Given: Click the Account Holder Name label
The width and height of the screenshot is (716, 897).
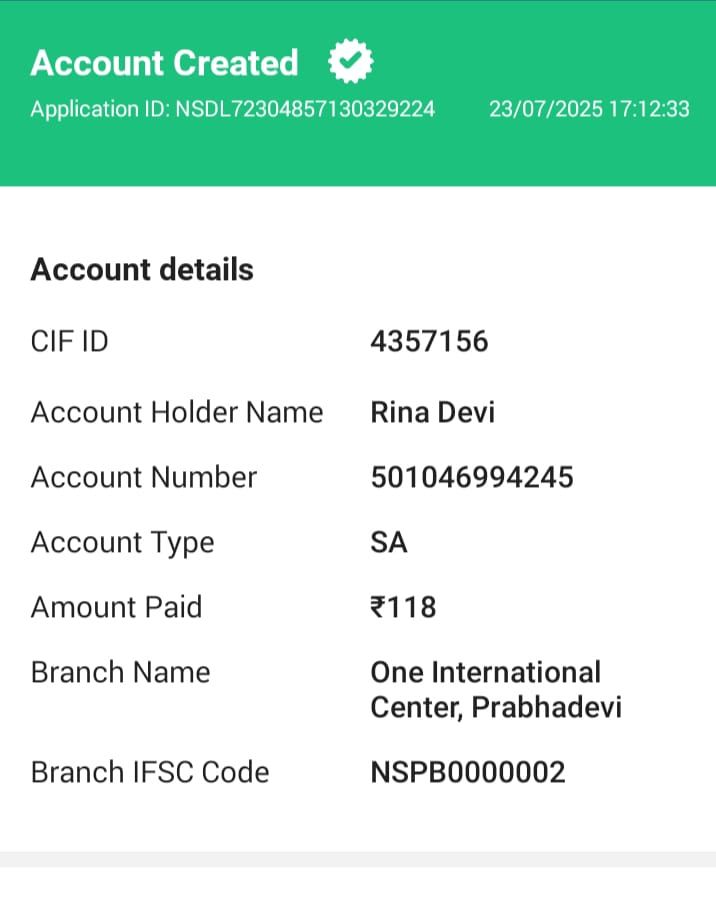Looking at the screenshot, I should tap(177, 412).
